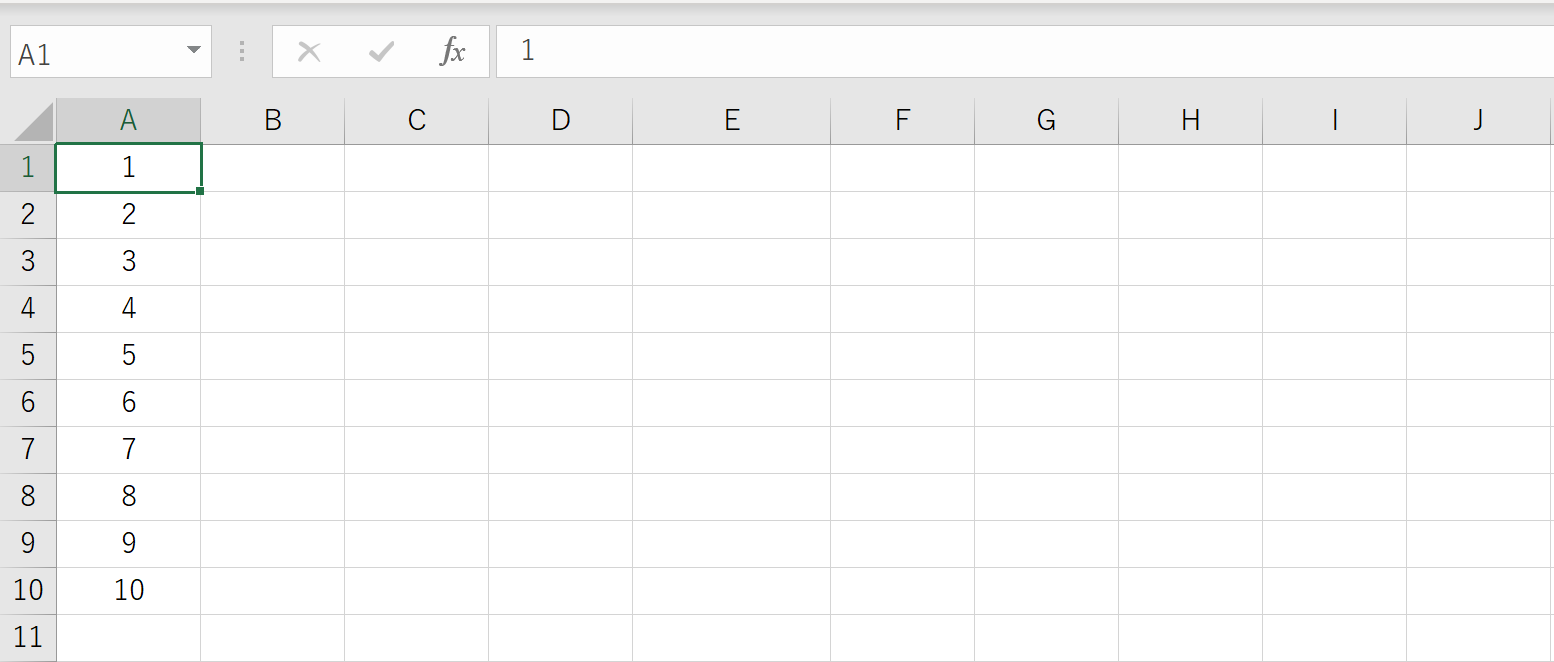The image size is (1554, 662).
Task: Select column A header
Action: pos(128,121)
